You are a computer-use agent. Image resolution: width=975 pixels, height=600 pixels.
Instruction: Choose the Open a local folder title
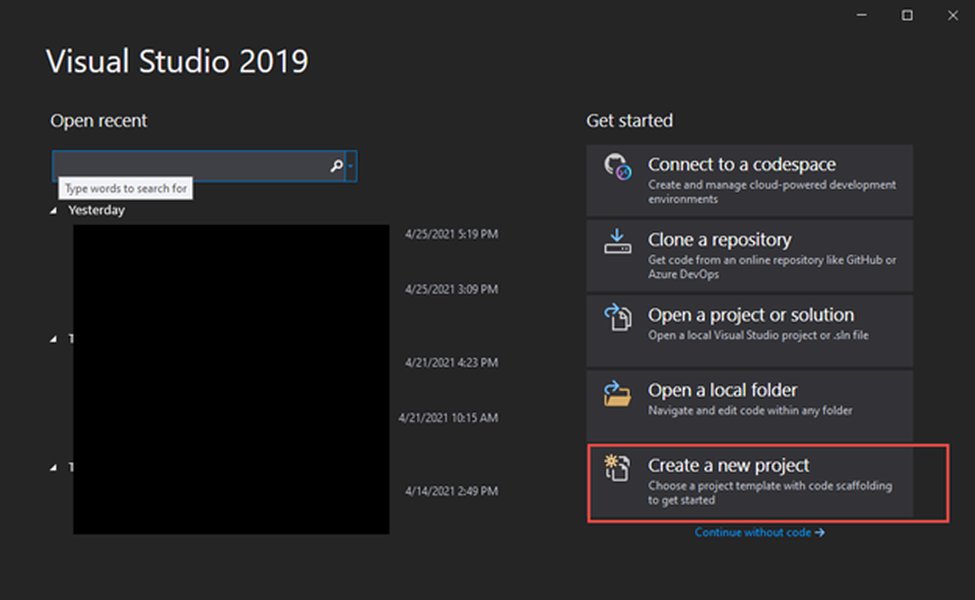pos(722,390)
